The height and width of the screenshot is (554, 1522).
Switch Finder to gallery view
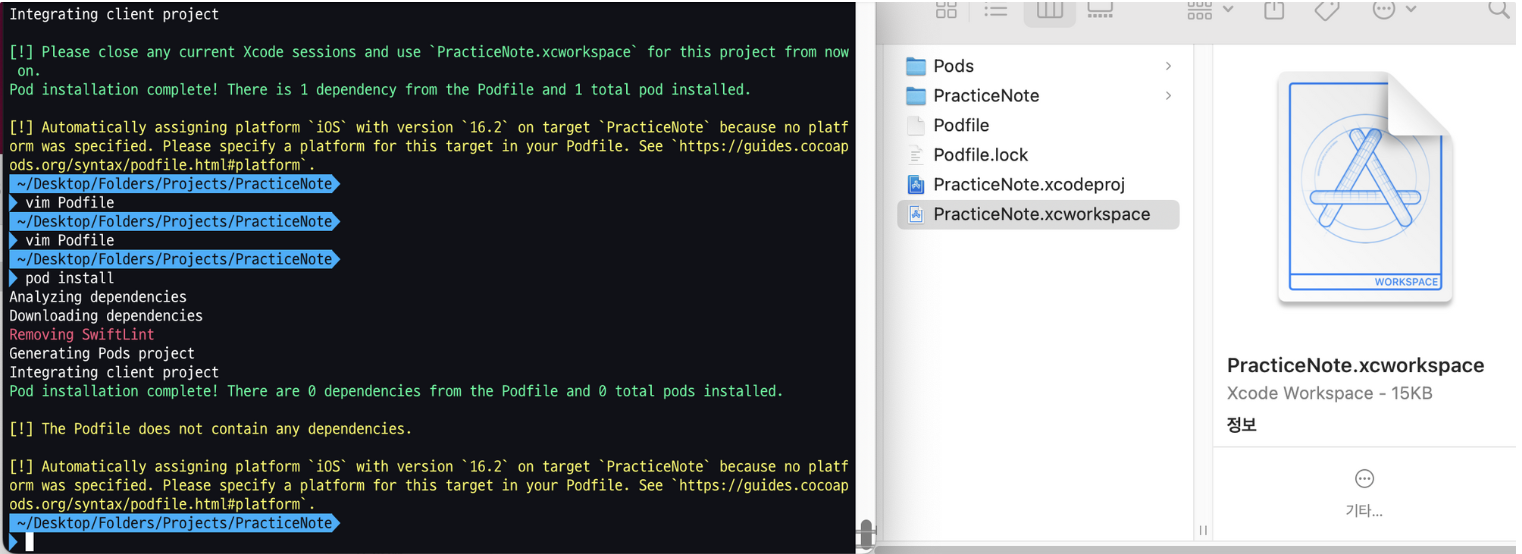tap(1100, 9)
